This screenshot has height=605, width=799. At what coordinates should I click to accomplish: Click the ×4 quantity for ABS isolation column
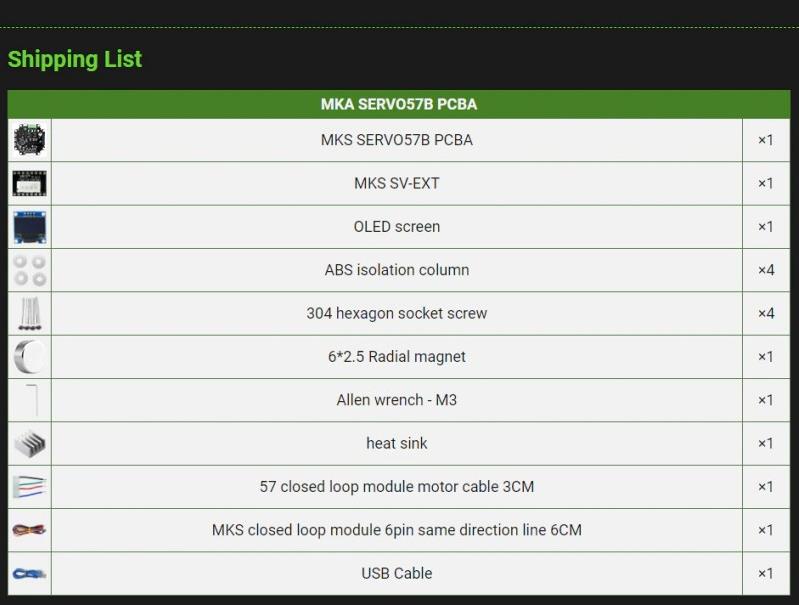[766, 270]
